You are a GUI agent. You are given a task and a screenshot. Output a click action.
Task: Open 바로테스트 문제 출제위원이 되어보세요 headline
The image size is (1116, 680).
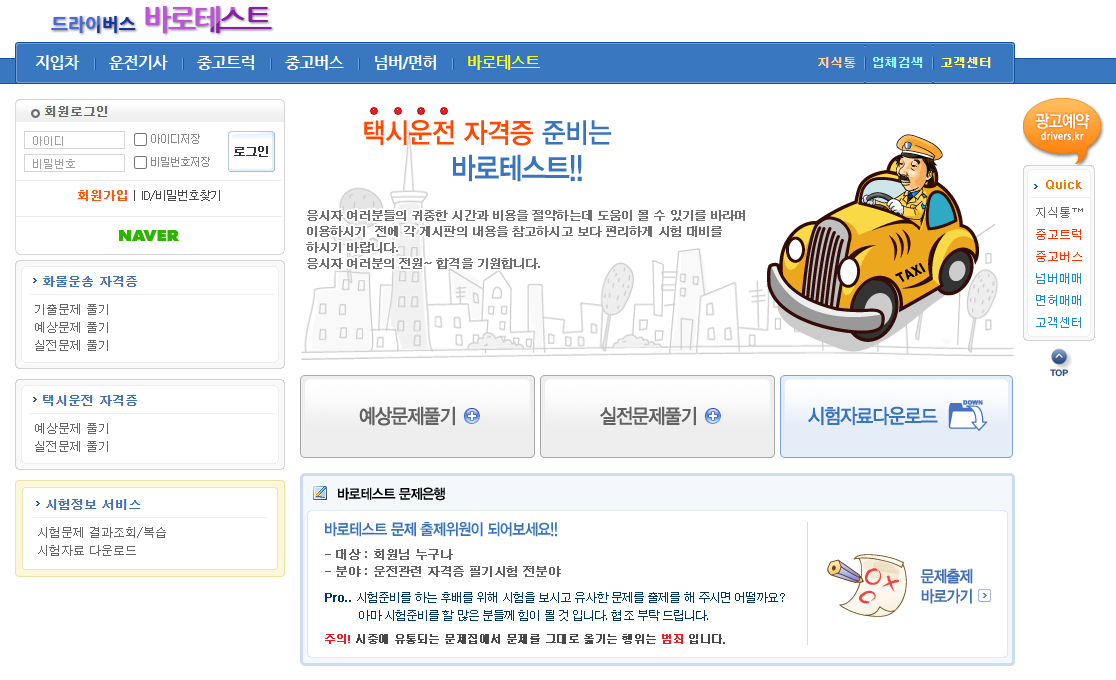point(441,529)
